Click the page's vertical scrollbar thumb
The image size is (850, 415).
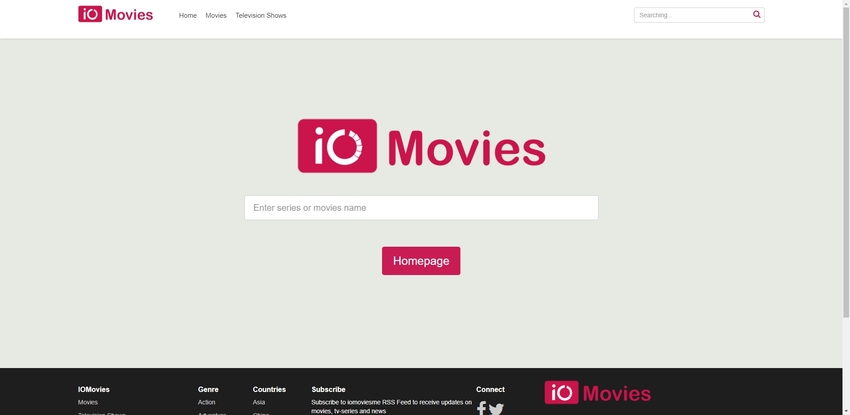(846, 161)
